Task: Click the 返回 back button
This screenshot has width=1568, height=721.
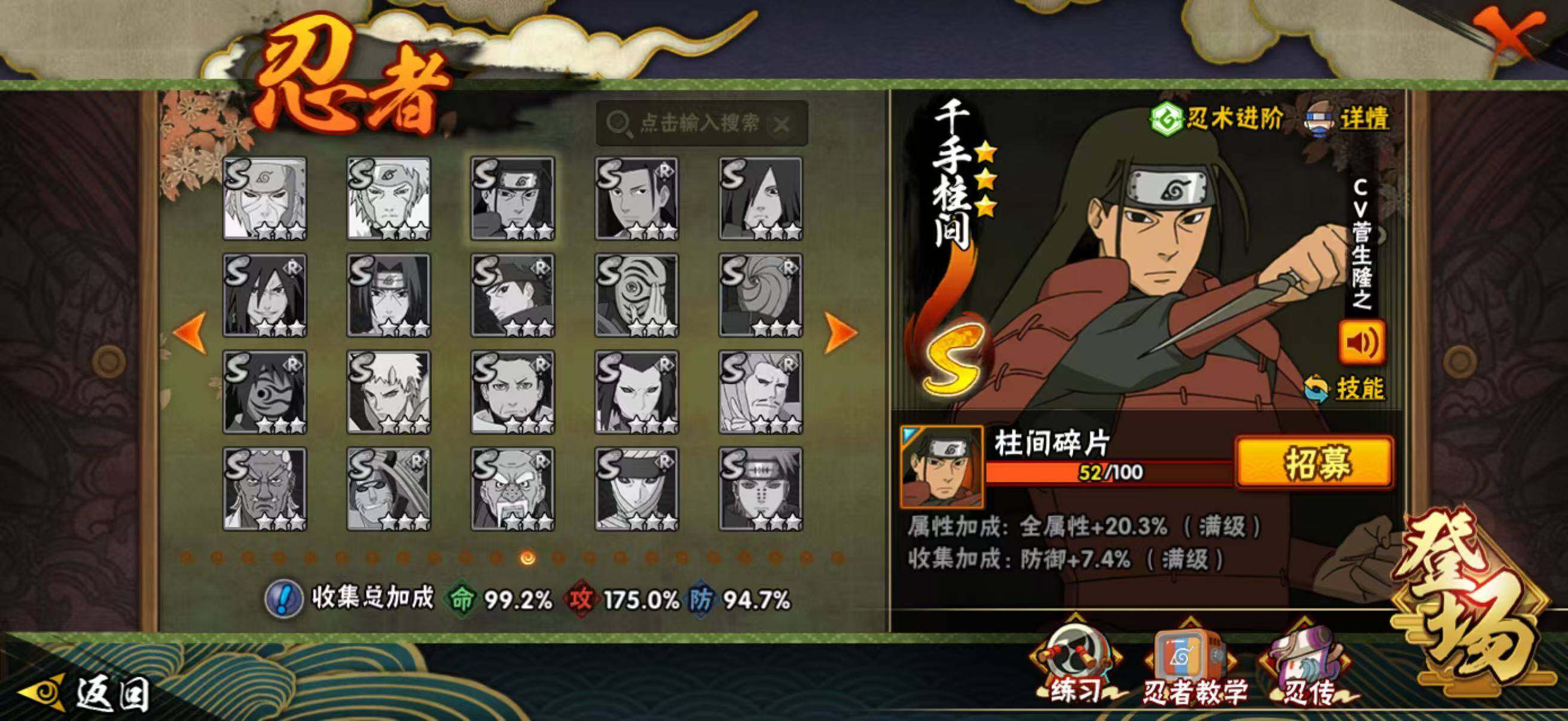Action: tap(85, 693)
